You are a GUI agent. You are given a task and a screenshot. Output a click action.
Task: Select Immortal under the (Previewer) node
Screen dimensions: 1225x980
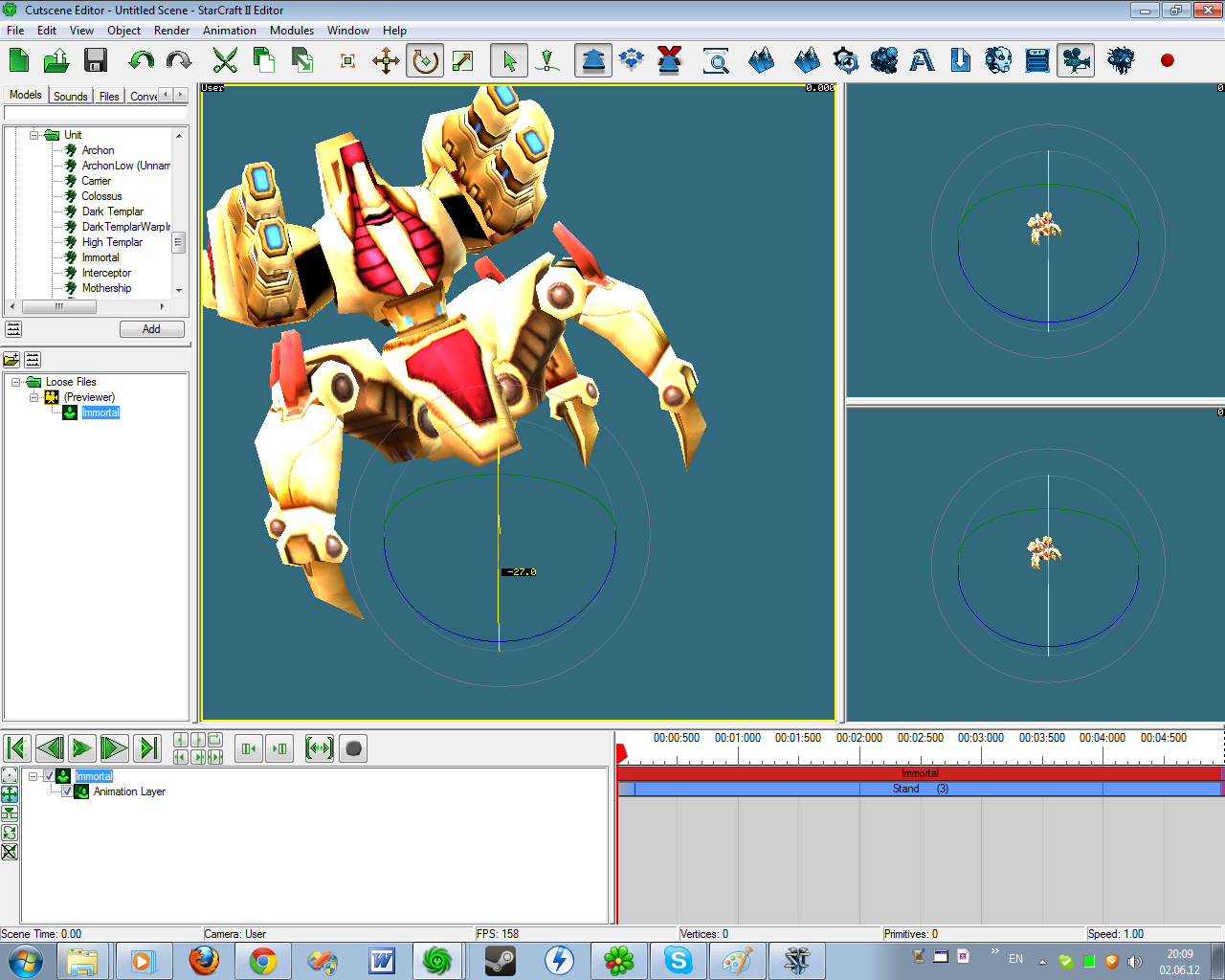(100, 412)
